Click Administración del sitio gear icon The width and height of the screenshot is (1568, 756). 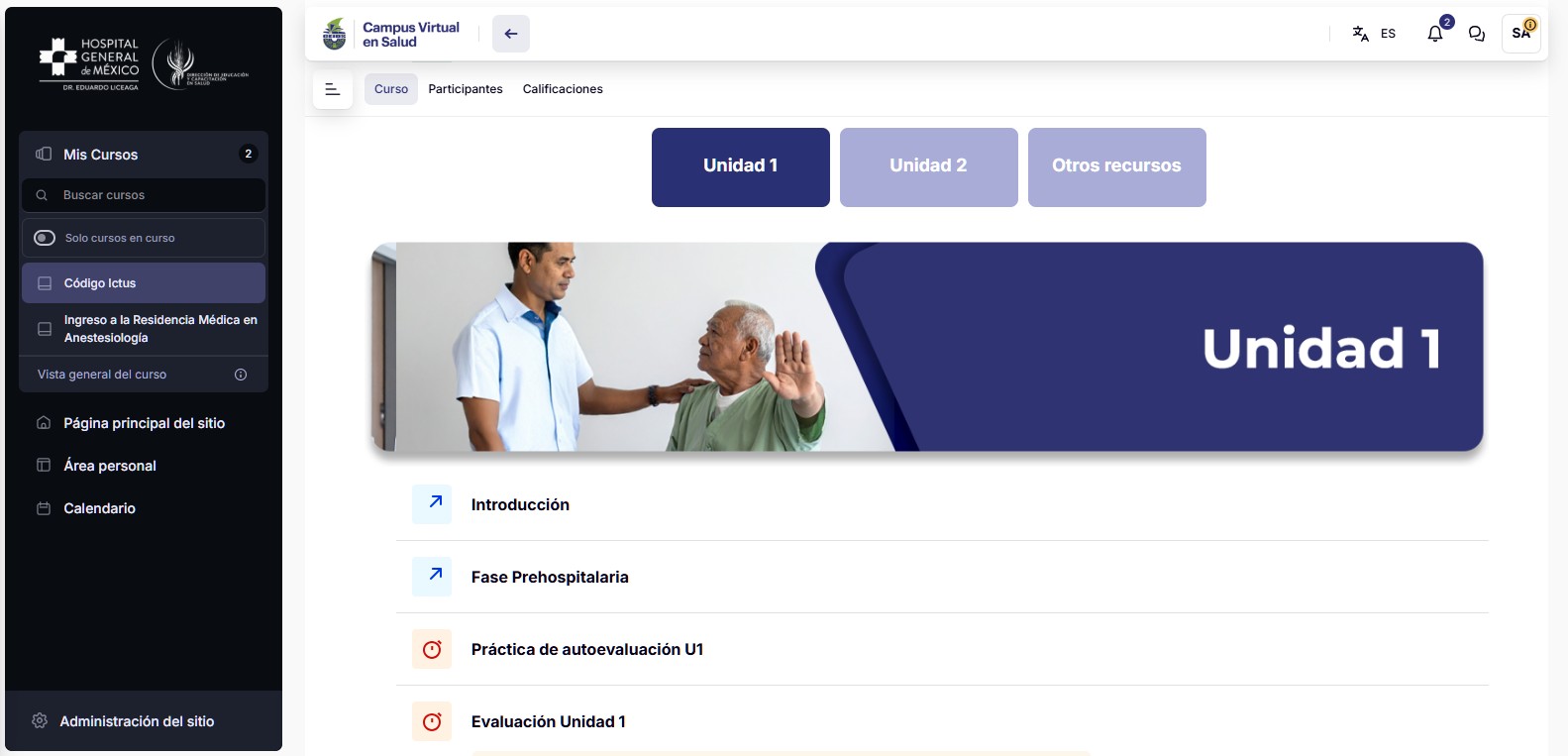(x=40, y=721)
